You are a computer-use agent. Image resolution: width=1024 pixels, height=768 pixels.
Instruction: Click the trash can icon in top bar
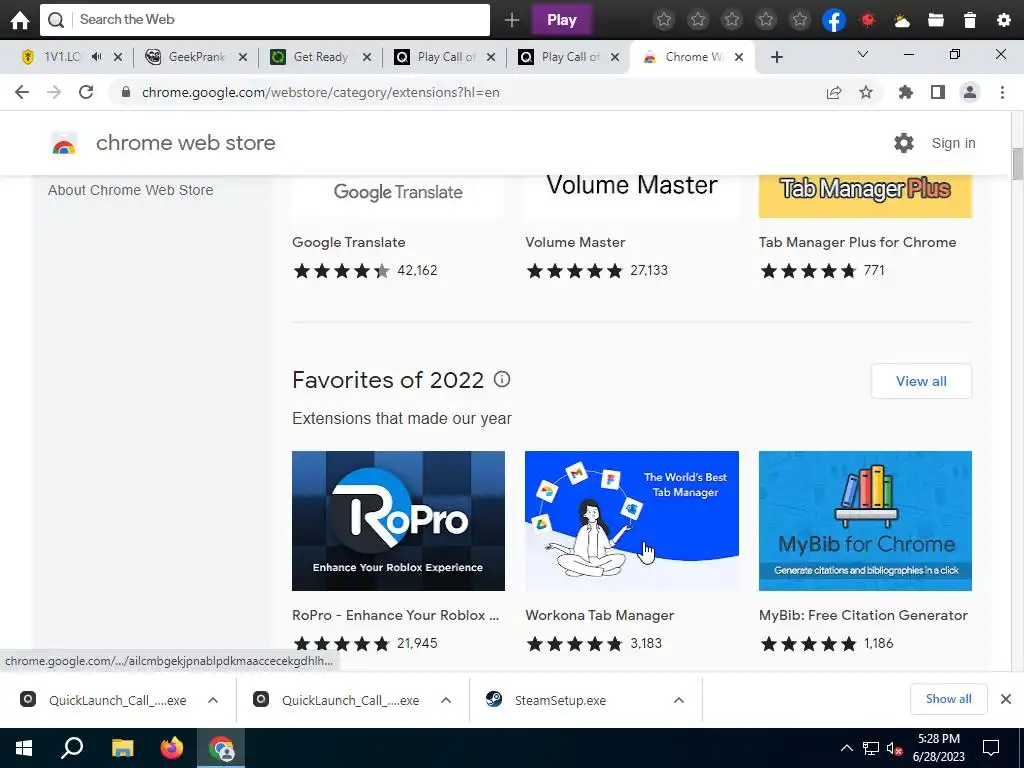pyautogui.click(x=970, y=20)
